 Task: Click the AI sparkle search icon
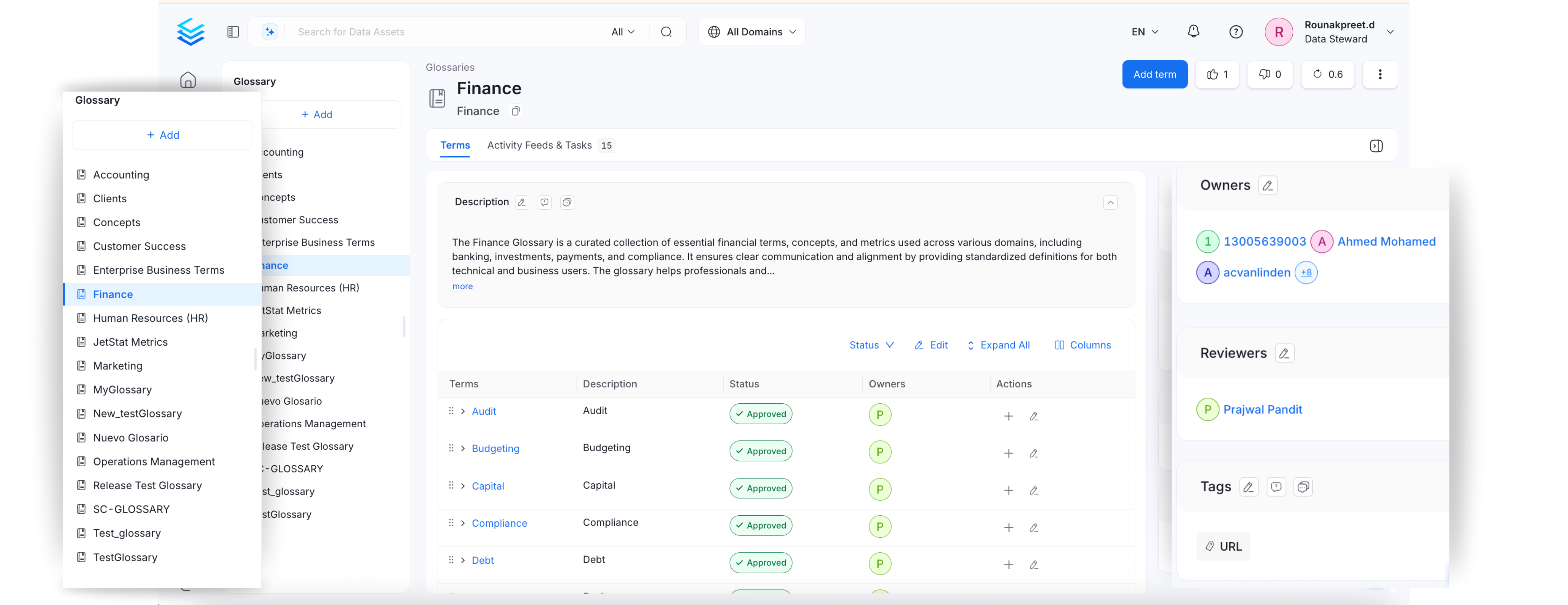click(270, 32)
